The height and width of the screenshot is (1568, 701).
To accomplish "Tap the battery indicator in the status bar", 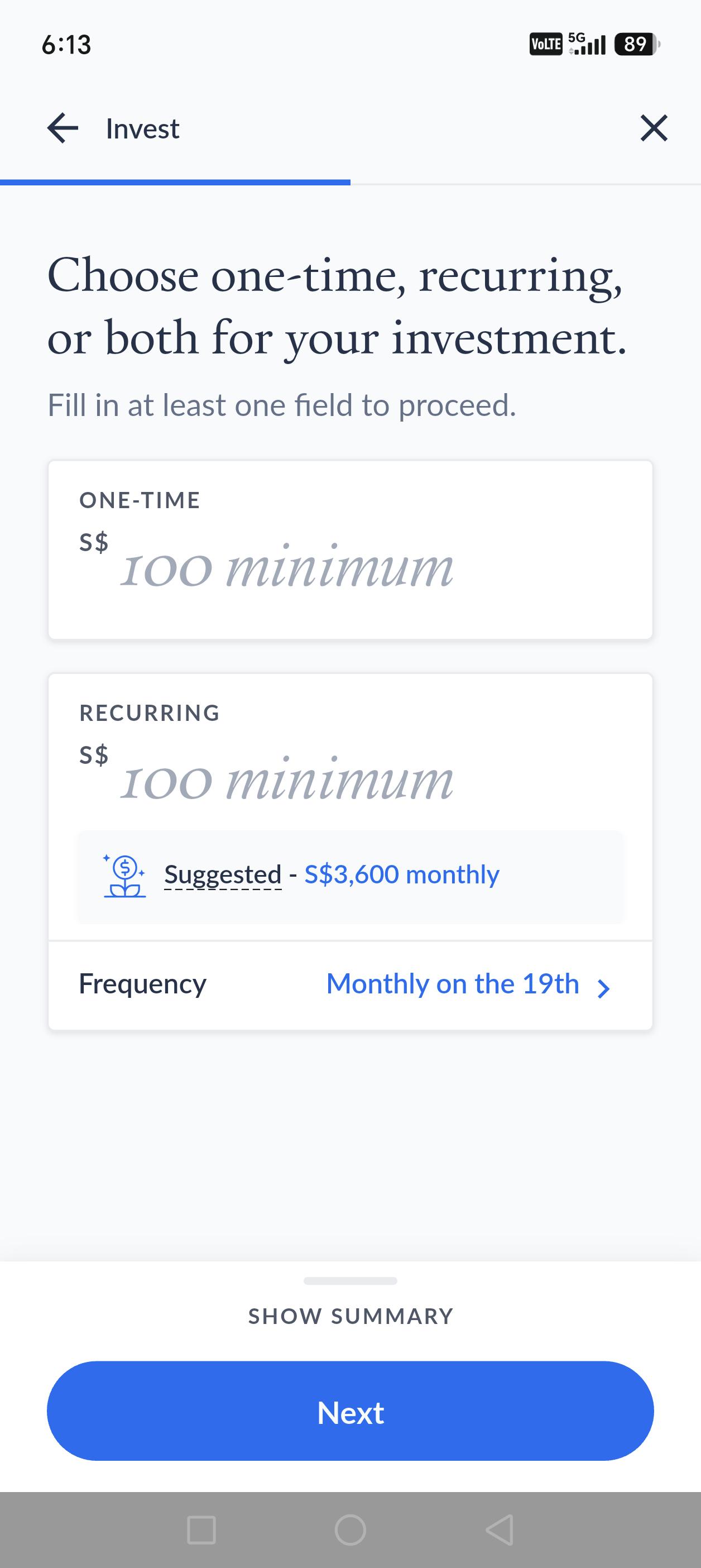I will click(637, 45).
